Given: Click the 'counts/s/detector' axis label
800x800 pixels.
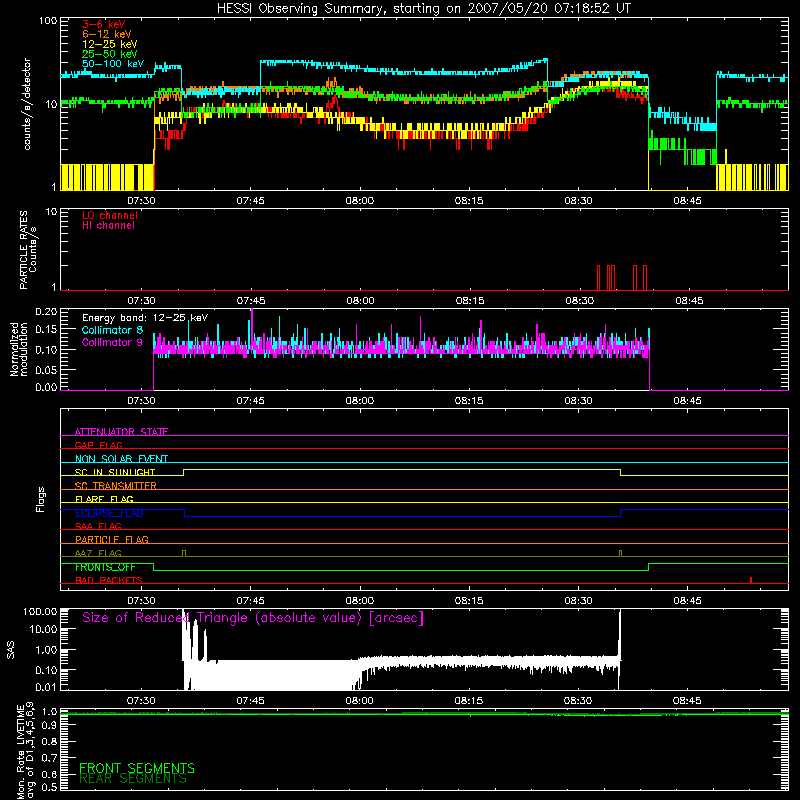Looking at the screenshot, I should tap(27, 104).
